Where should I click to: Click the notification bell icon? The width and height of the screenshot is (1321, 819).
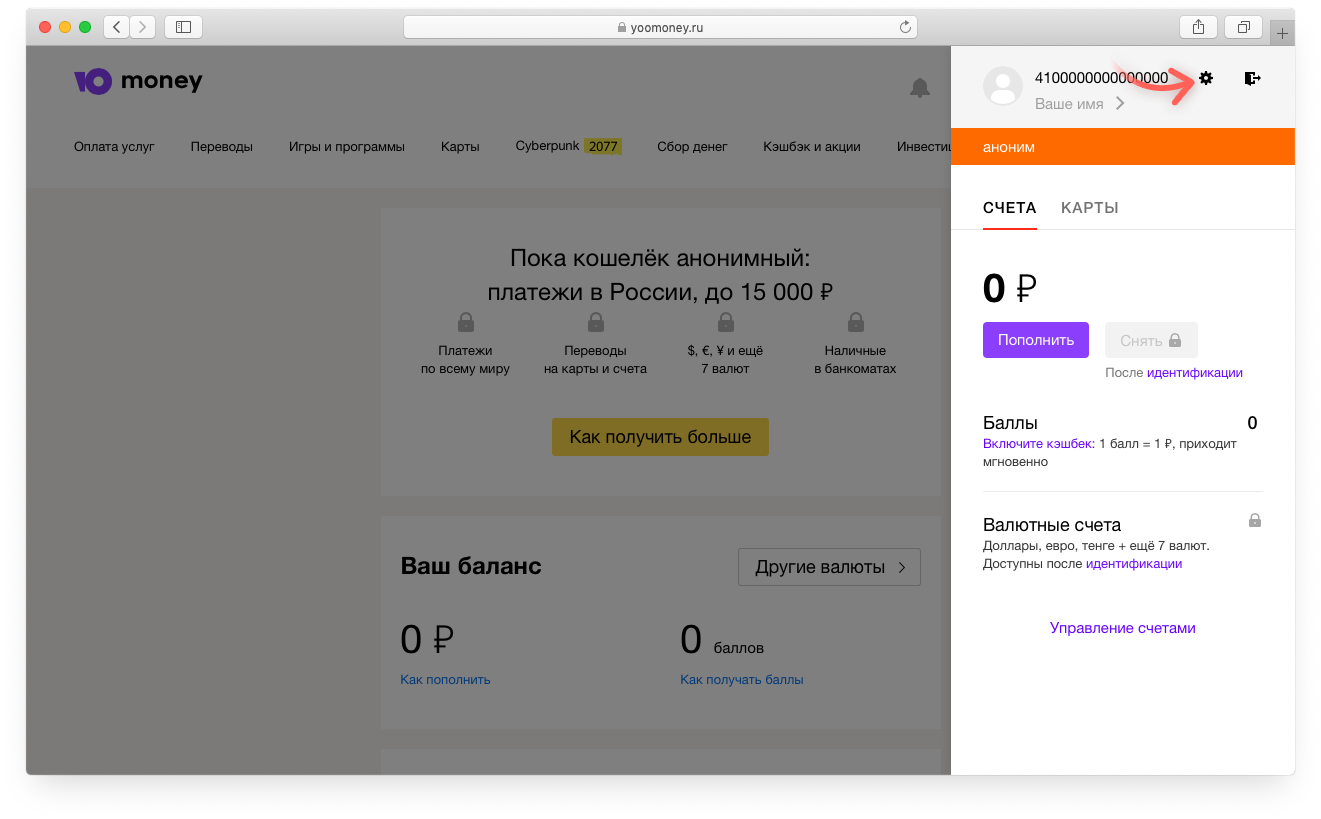919,88
